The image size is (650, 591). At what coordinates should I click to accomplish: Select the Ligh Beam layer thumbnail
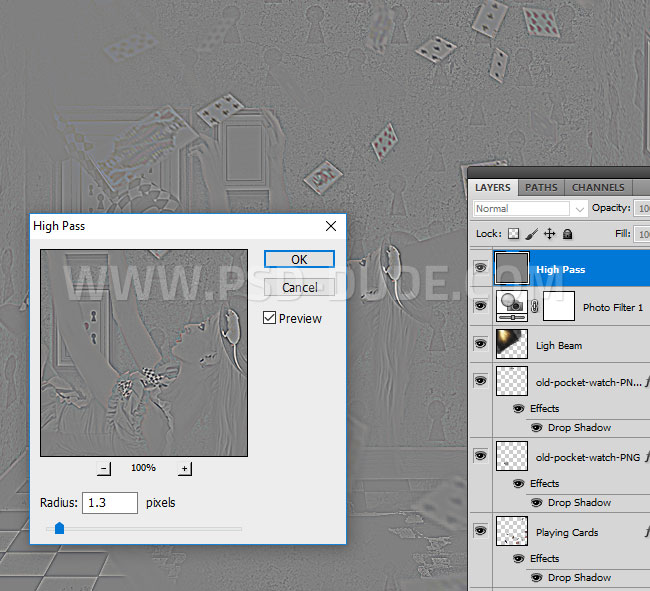512,344
